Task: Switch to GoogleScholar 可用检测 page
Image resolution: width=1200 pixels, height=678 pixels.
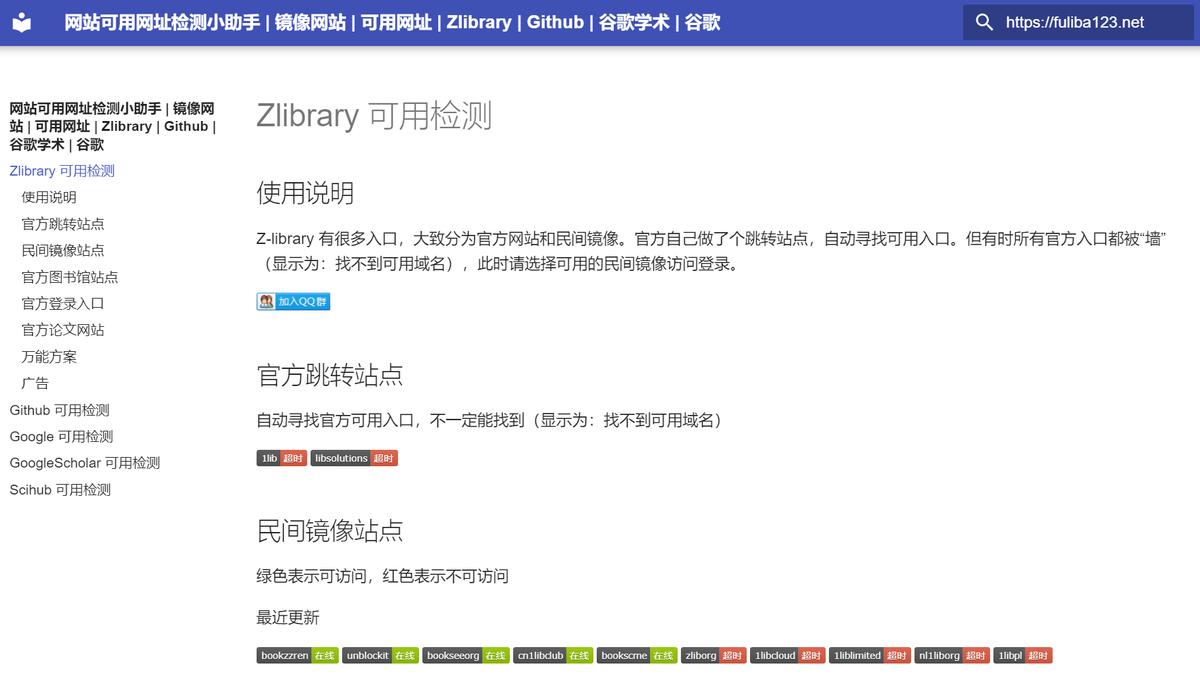Action: click(85, 463)
